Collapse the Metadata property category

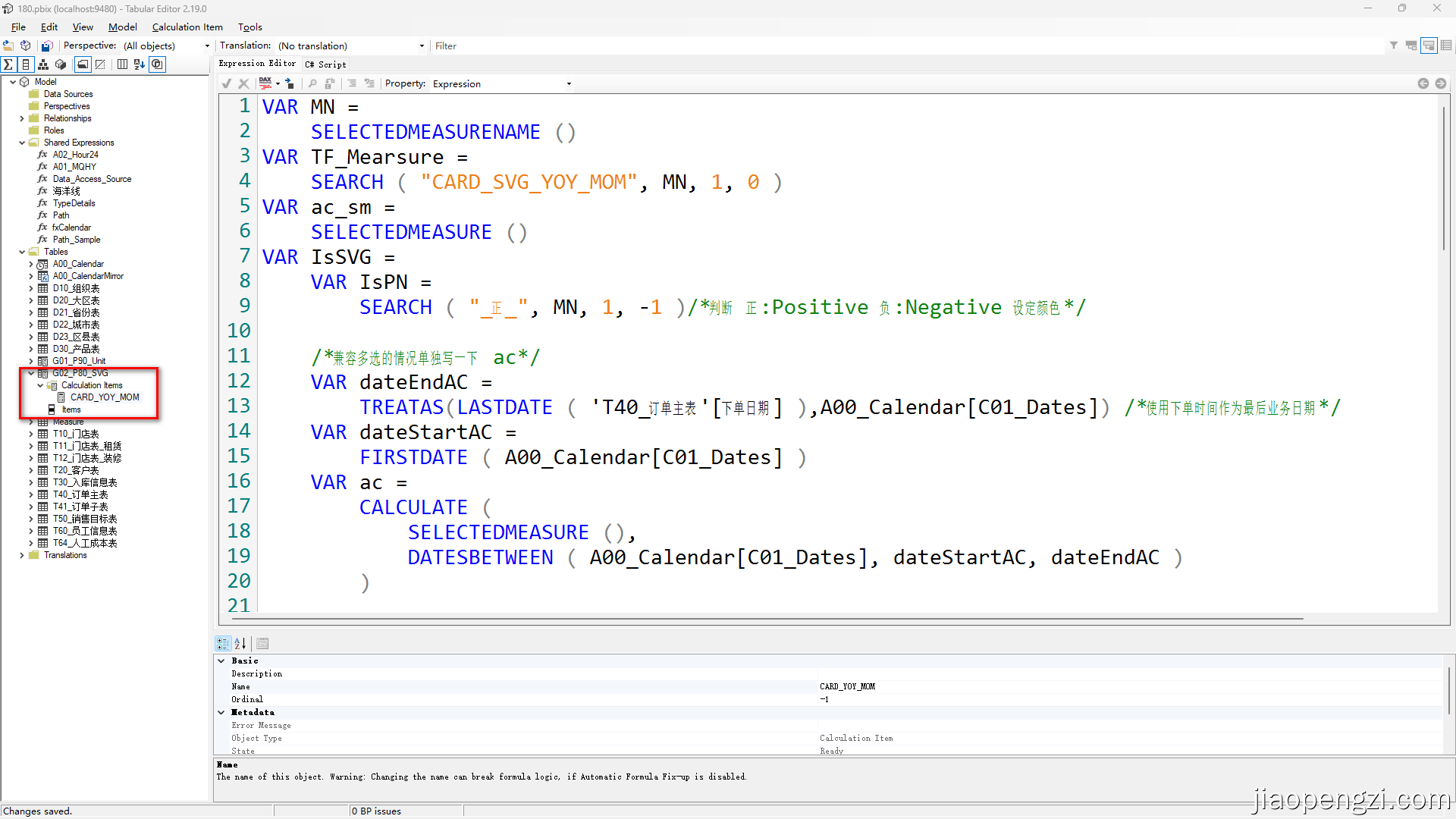221,712
